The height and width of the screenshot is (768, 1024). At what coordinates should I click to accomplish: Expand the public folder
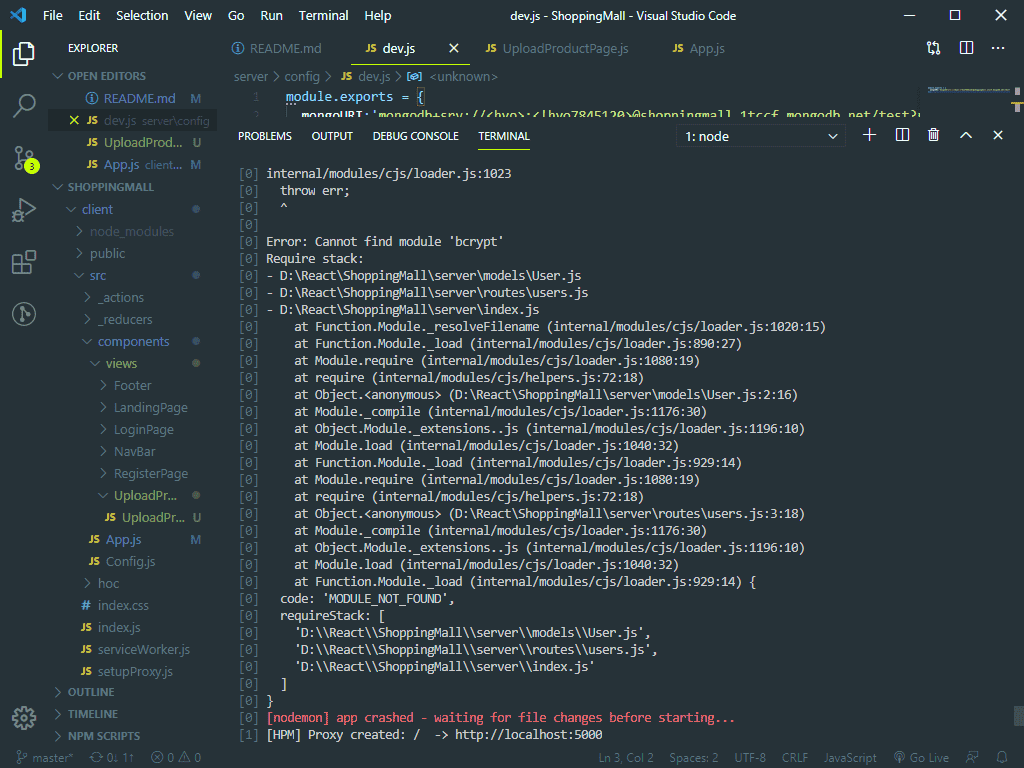click(107, 253)
